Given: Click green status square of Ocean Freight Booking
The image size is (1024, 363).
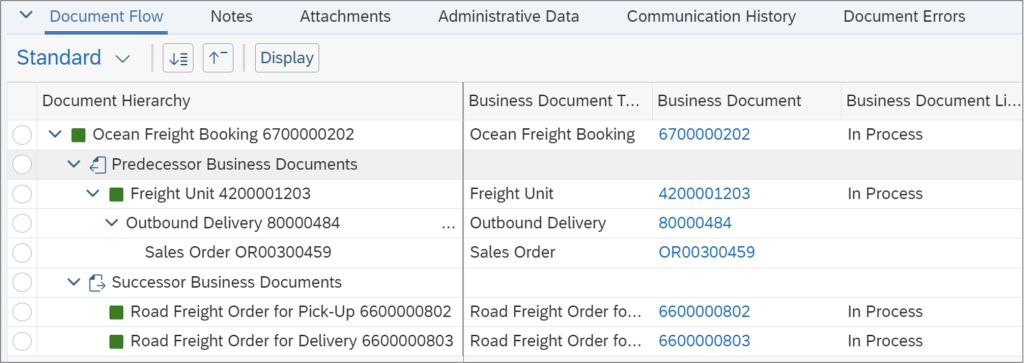Looking at the screenshot, I should tap(78, 135).
